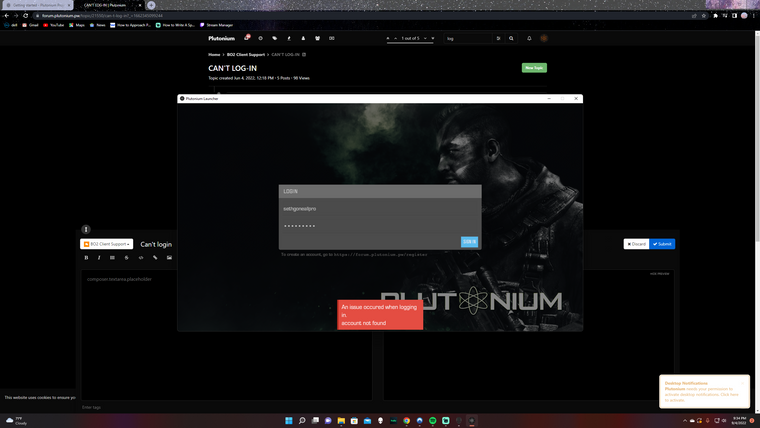Jump to last post arrow
The width and height of the screenshot is (760, 428).
pyautogui.click(x=433, y=38)
